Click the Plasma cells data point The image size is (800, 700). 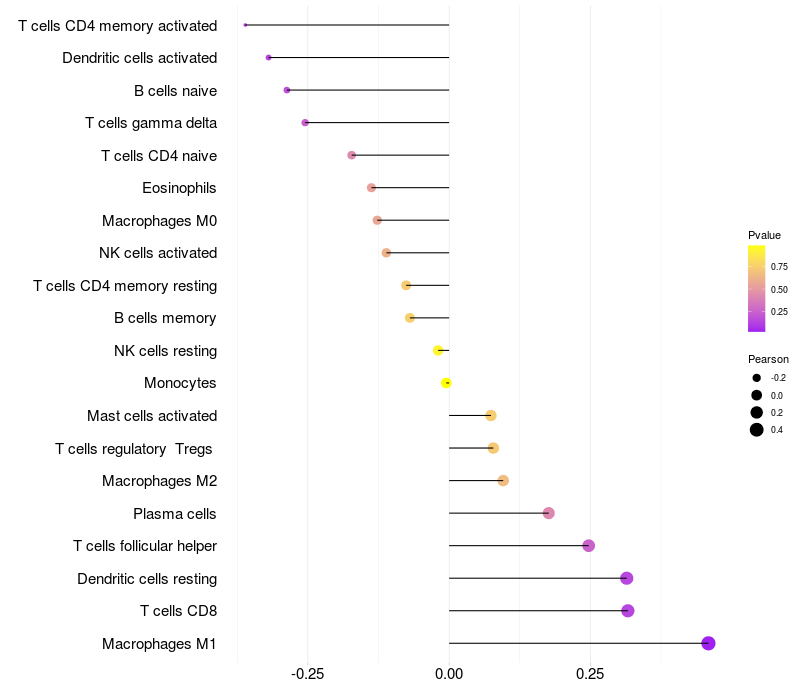point(548,513)
